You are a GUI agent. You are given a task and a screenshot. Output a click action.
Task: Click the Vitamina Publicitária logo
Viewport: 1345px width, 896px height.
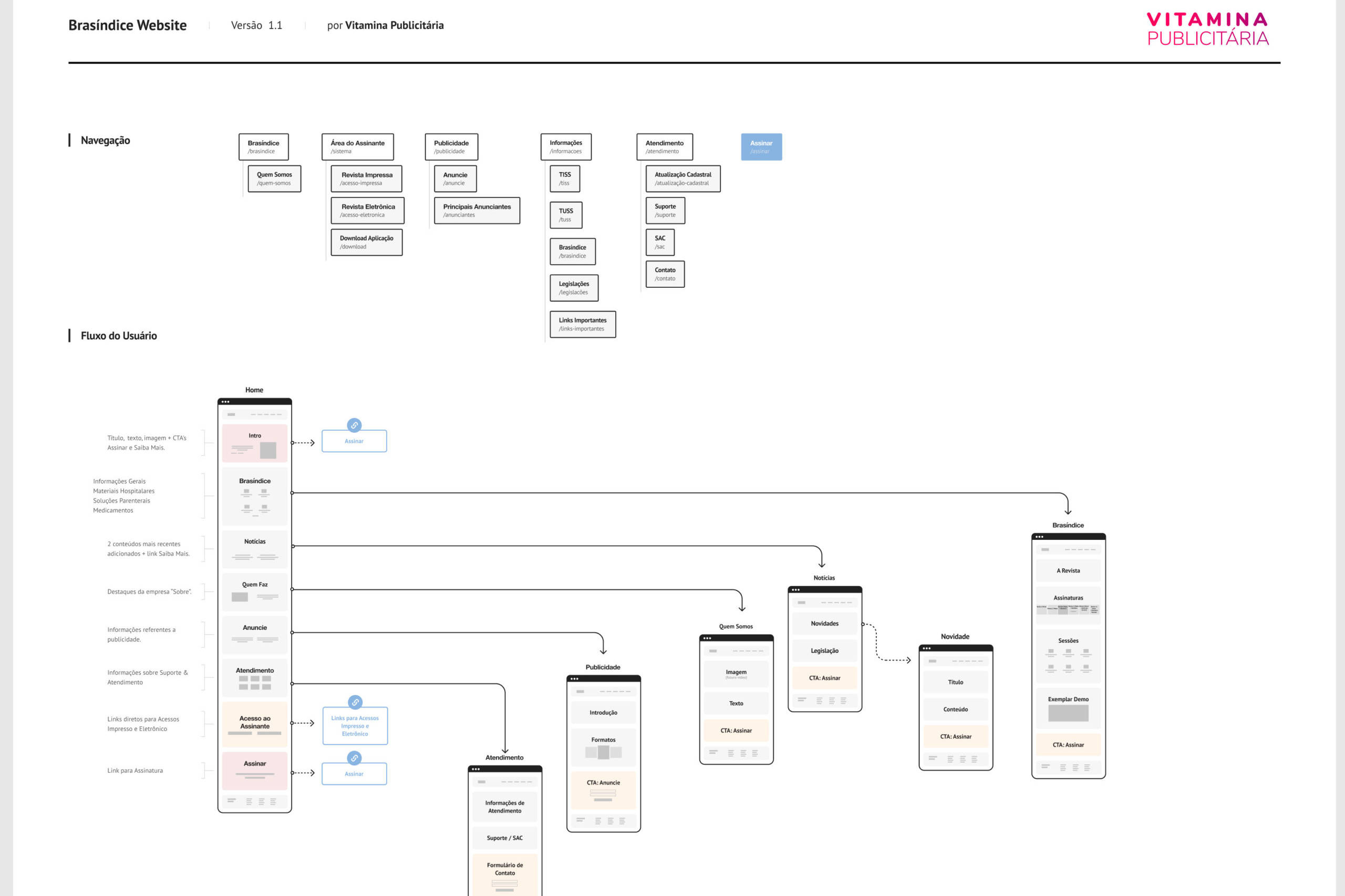pos(1207,29)
